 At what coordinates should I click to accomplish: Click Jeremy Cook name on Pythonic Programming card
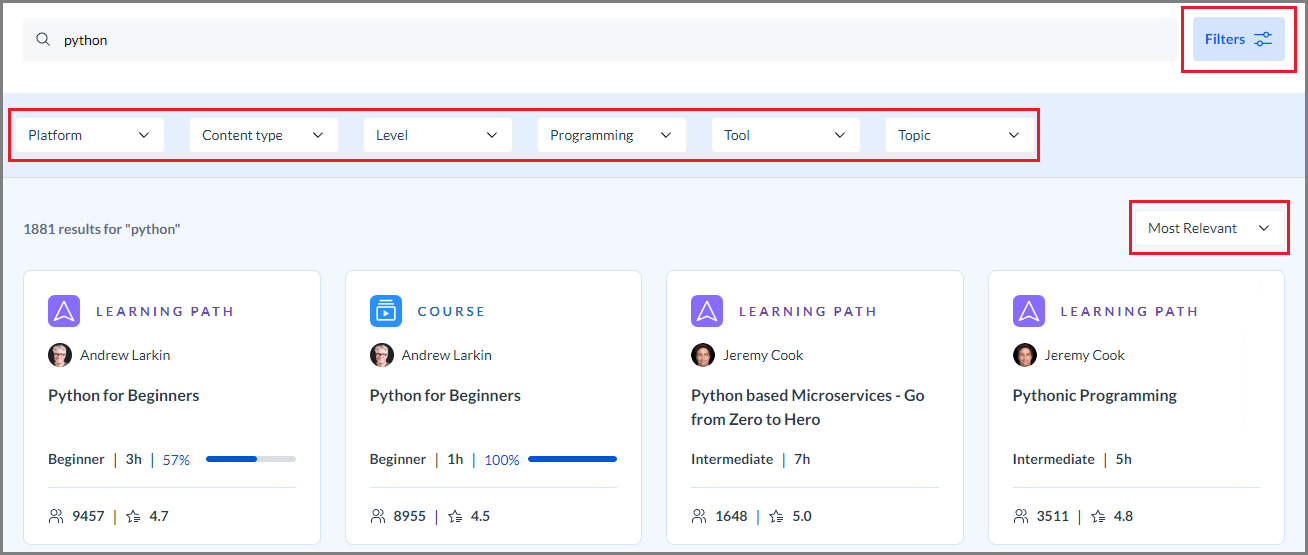coord(1085,355)
